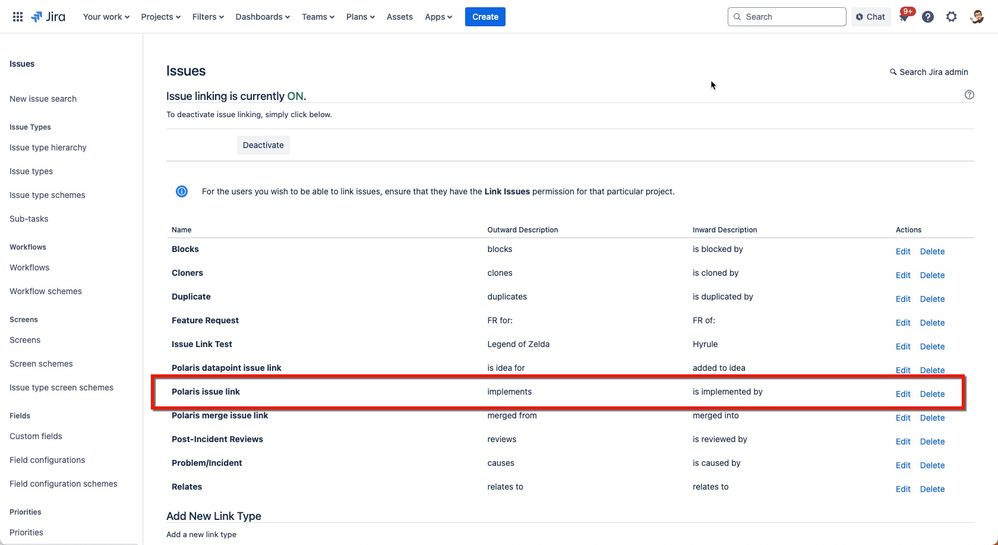Select the 'Polaris issue link' name cell
Screen dimensions: 998x545
point(206,392)
